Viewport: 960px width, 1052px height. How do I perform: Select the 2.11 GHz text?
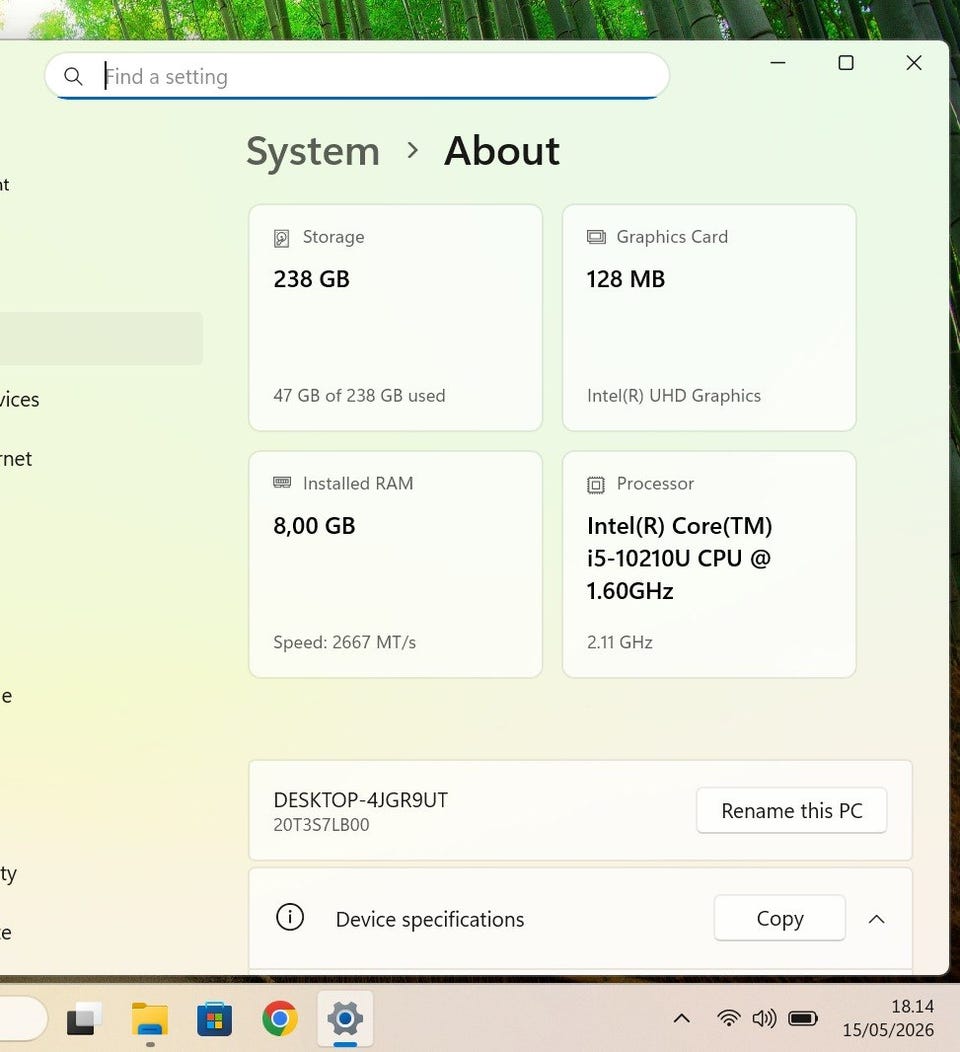(x=619, y=642)
